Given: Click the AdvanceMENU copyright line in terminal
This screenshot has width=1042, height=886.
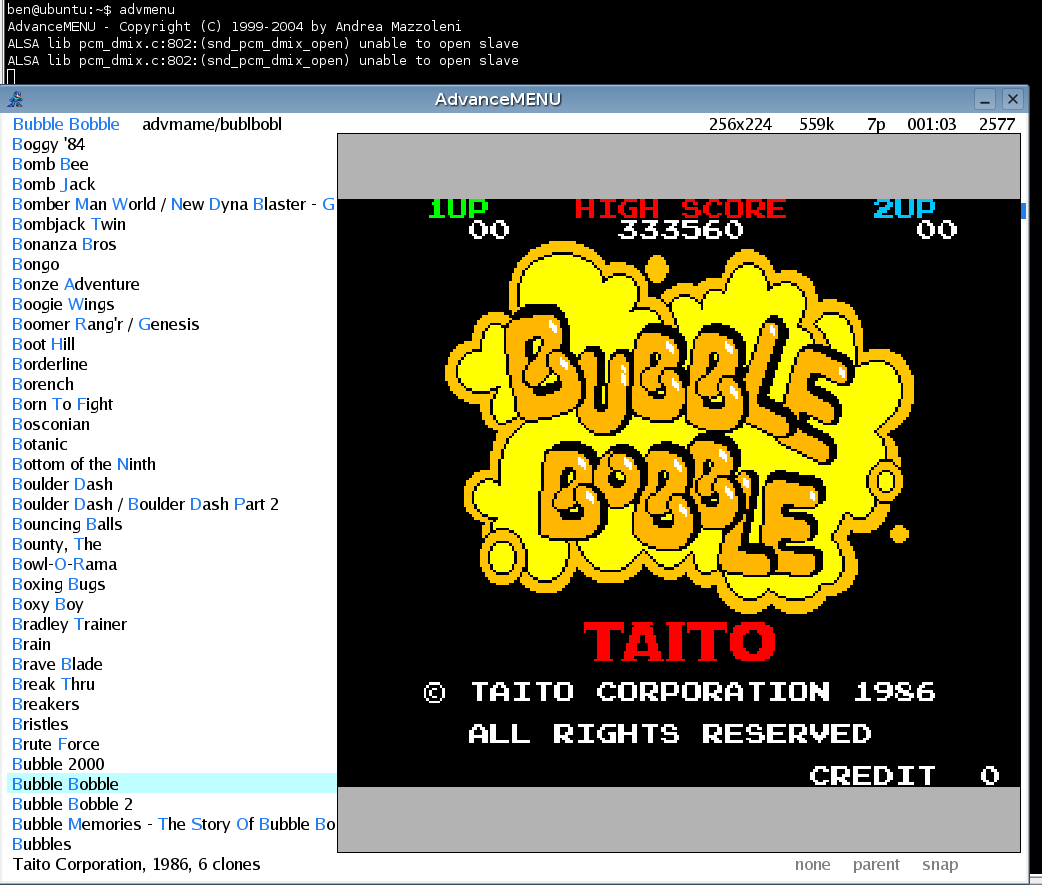Looking at the screenshot, I should point(234,27).
